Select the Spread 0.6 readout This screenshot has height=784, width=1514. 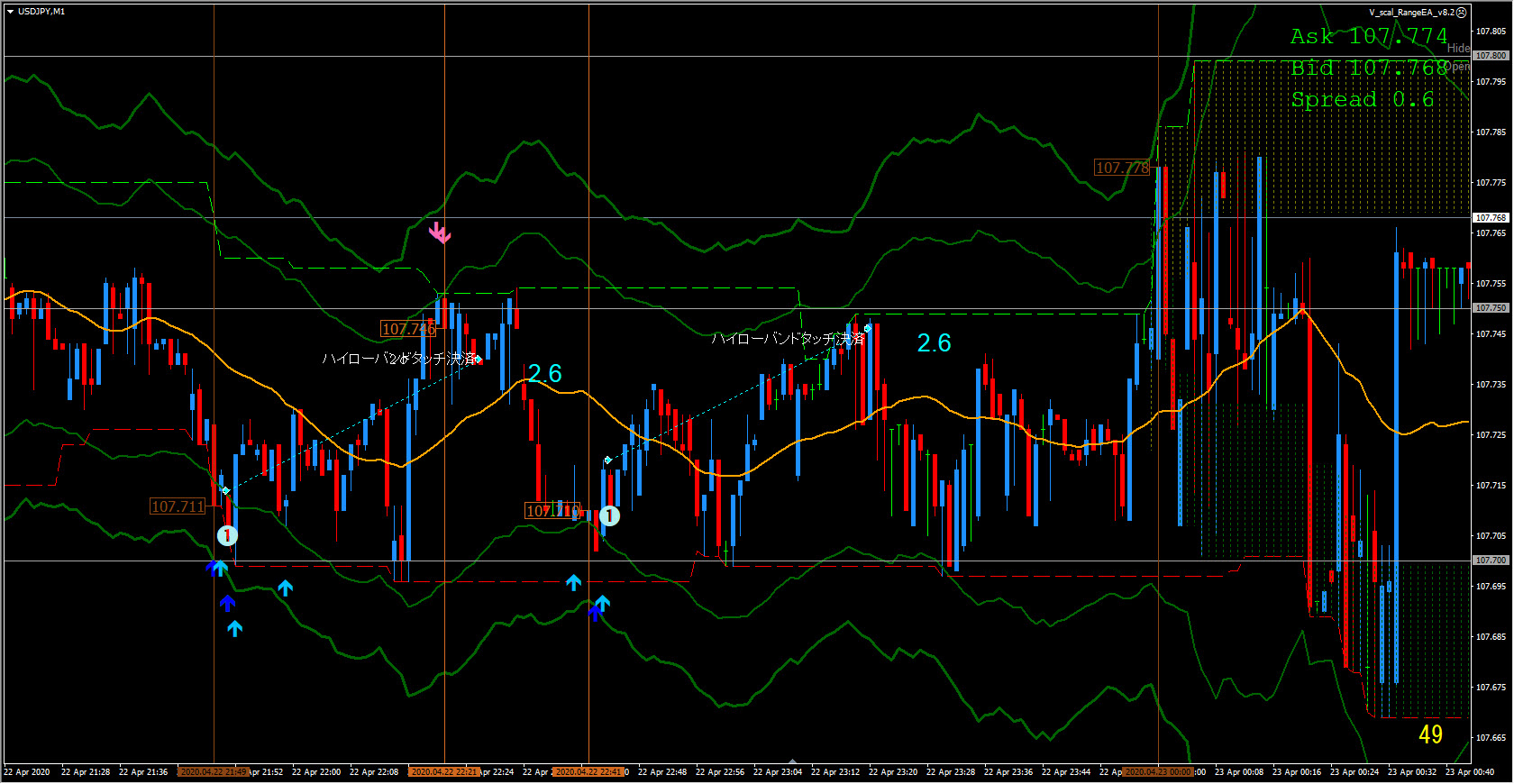click(1362, 99)
